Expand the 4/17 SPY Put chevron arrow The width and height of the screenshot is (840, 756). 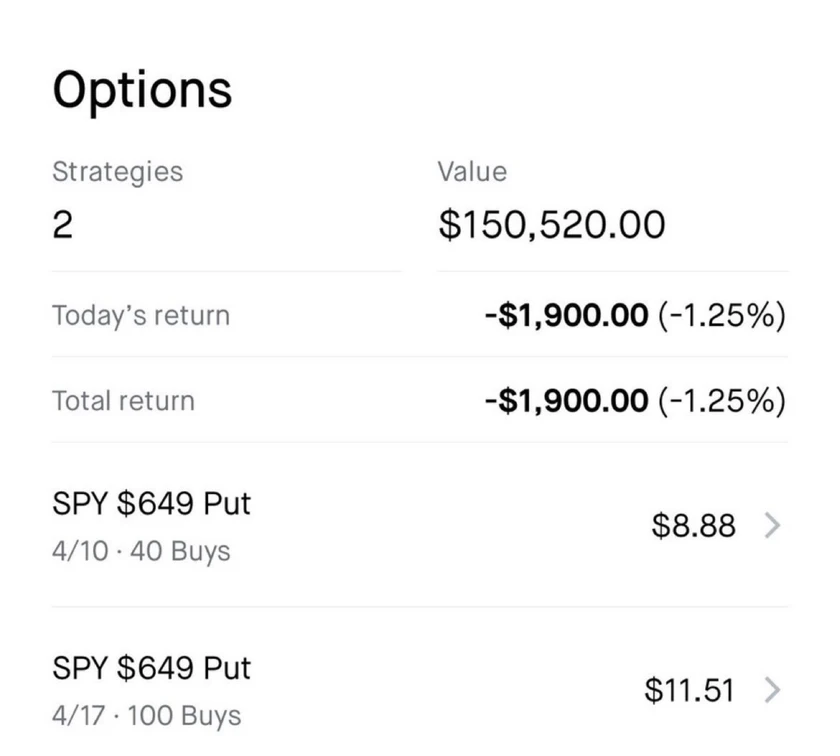[x=771, y=690]
